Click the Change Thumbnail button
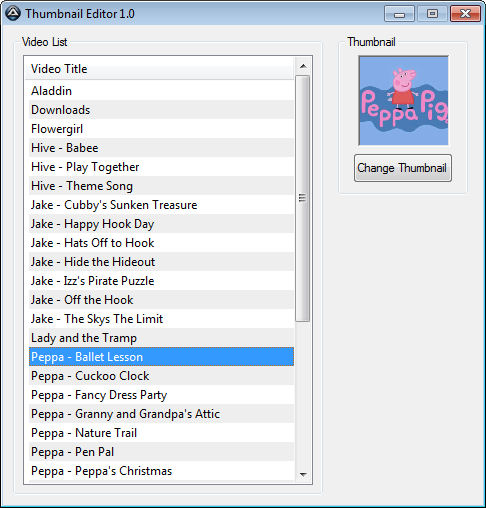The height and width of the screenshot is (508, 486). [x=403, y=168]
